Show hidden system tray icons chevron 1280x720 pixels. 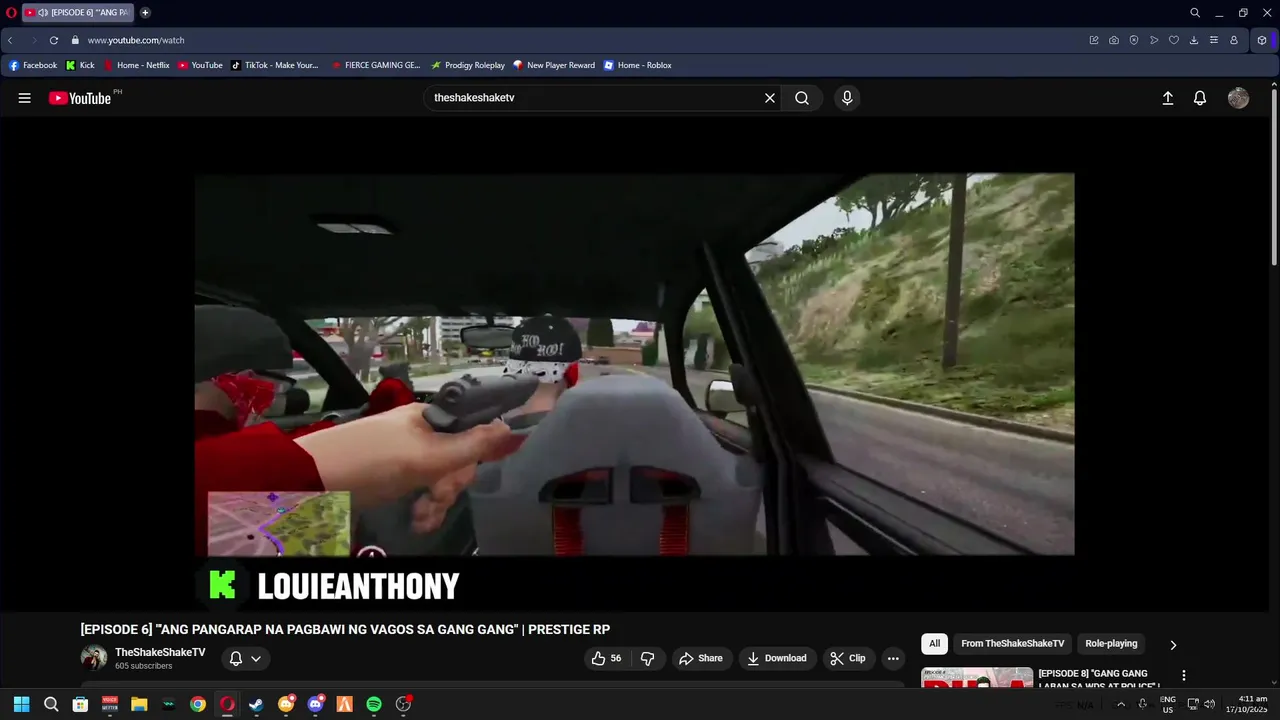(1120, 704)
